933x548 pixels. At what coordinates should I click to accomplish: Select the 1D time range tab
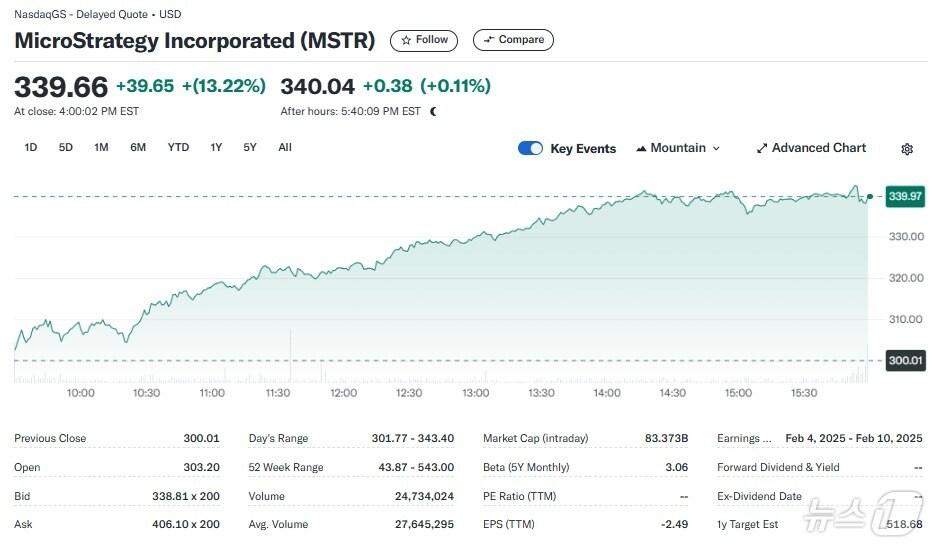(31, 147)
